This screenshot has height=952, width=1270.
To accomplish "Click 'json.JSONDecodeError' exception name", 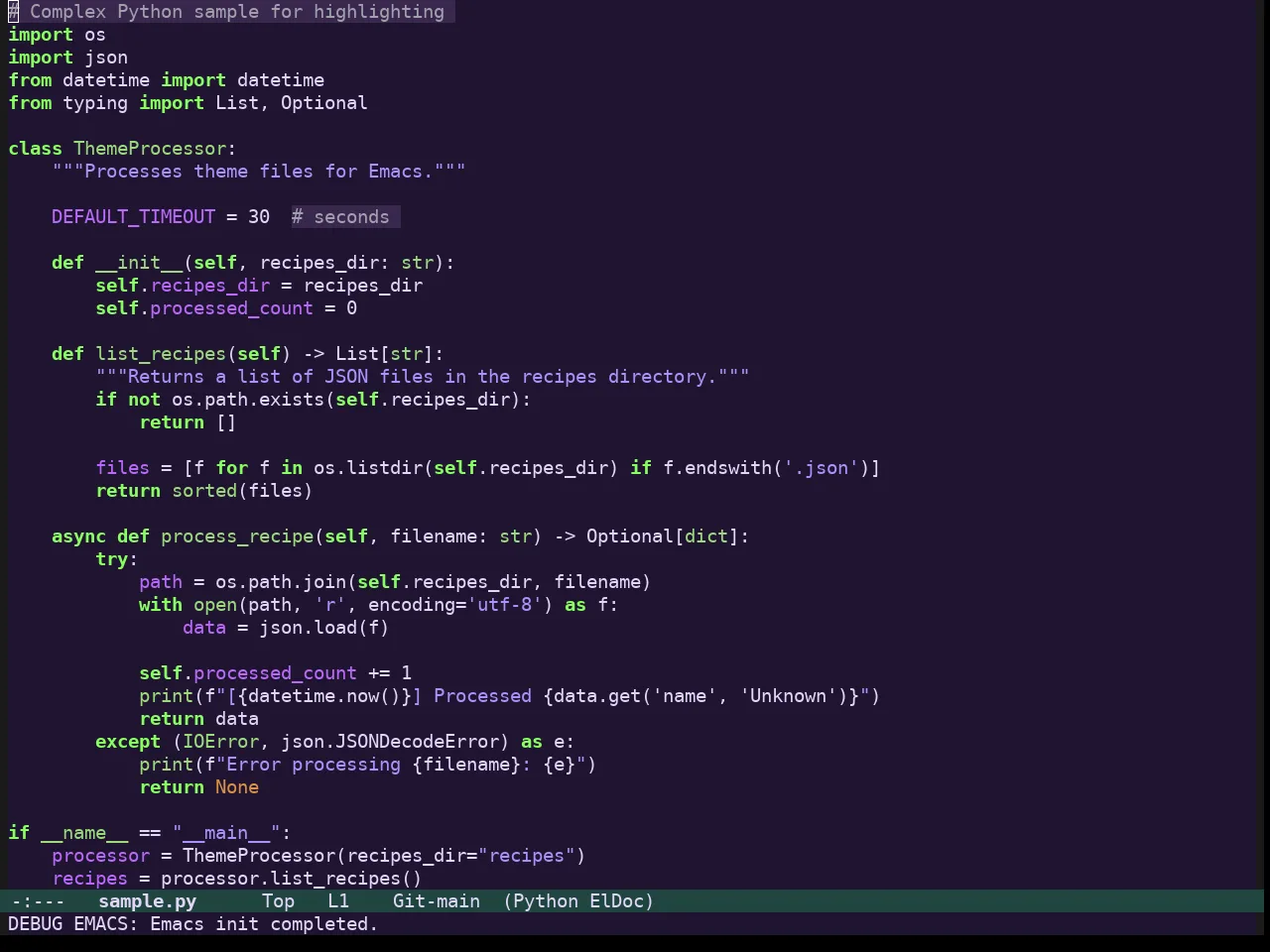I will point(390,742).
